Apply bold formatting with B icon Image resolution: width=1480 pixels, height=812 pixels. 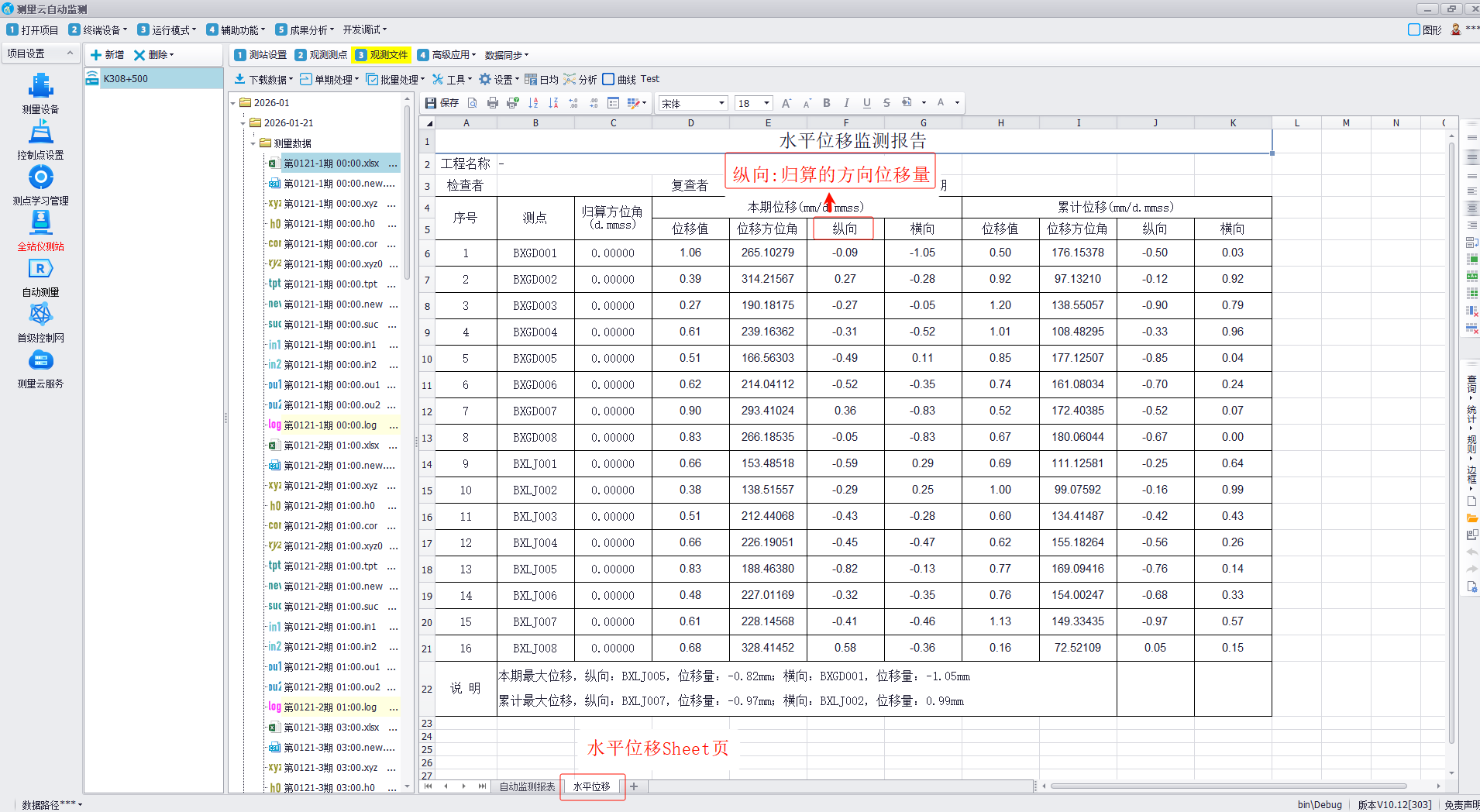[x=827, y=103]
